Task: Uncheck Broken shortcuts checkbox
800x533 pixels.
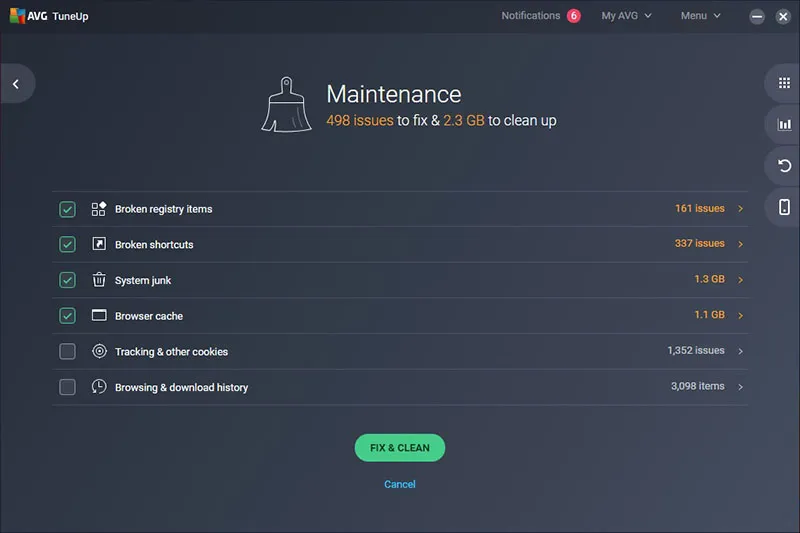Action: (x=67, y=244)
